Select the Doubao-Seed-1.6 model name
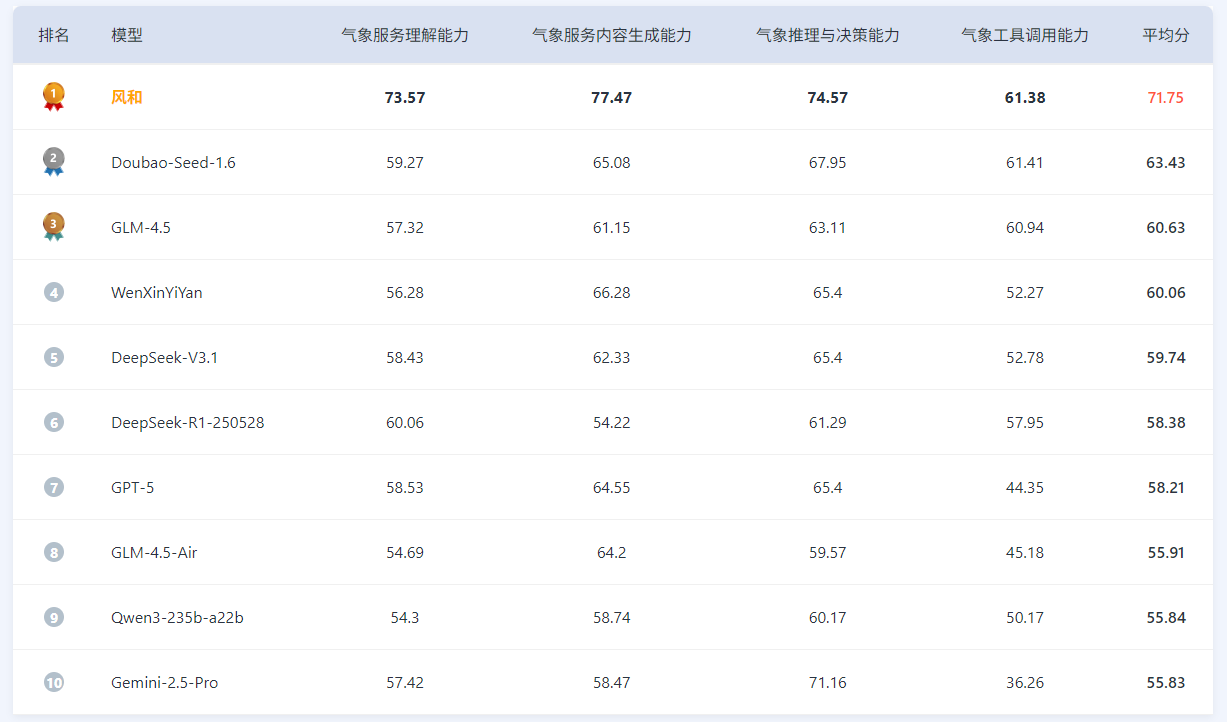Viewport: 1227px width, 722px height. click(173, 162)
